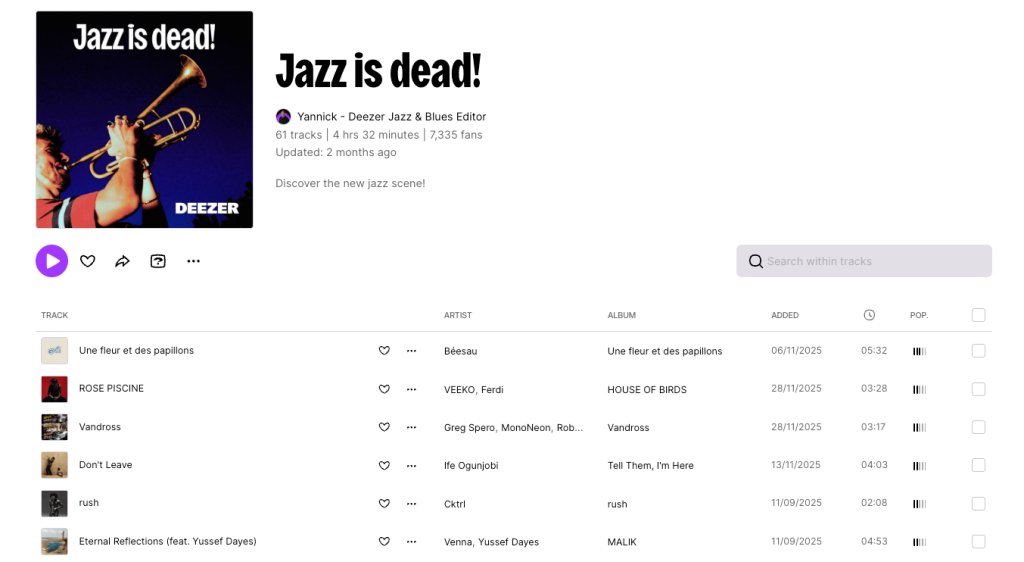Like the track Don't Leave

pyautogui.click(x=384, y=465)
